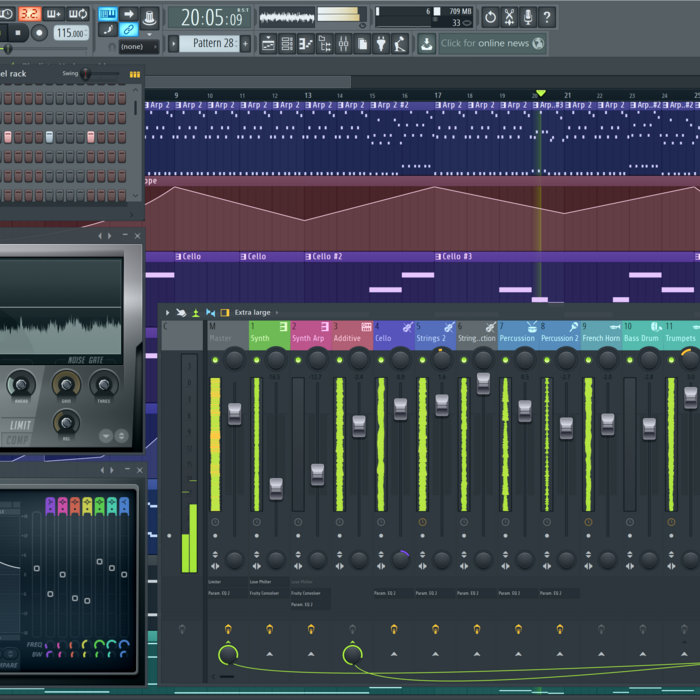Open the Pattern 28 selector dropdown
The image size is (700, 700).
[214, 44]
